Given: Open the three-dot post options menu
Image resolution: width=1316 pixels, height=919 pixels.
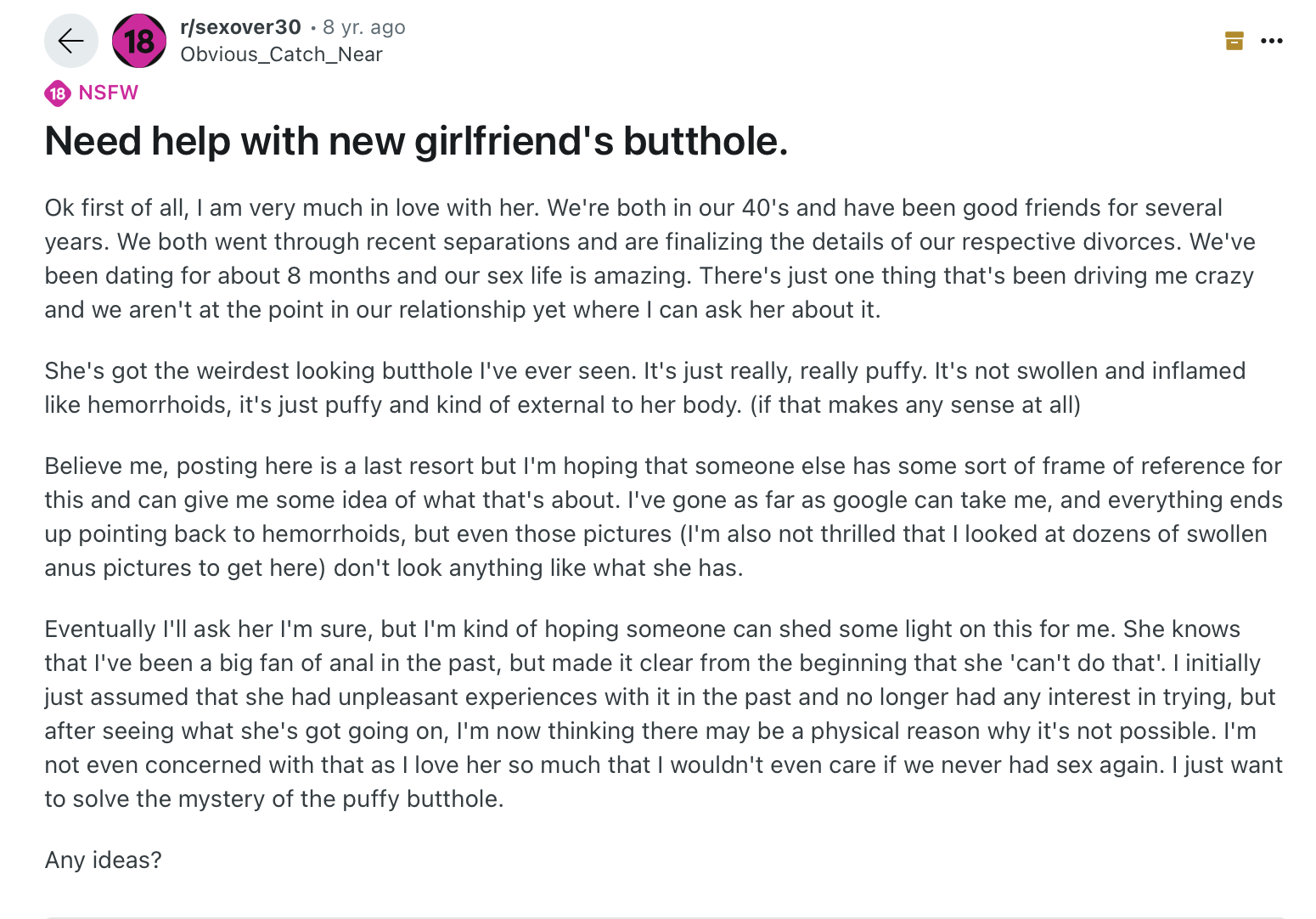Looking at the screenshot, I should tap(1272, 41).
